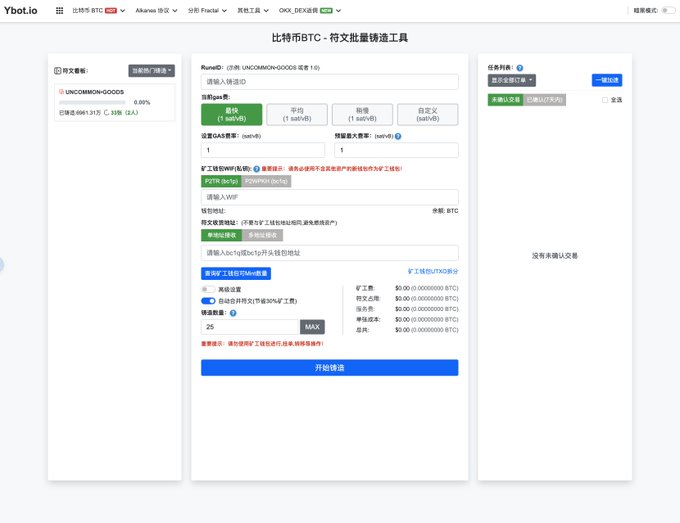Focus the WIF private key input
This screenshot has width=680, height=523.
coord(330,197)
